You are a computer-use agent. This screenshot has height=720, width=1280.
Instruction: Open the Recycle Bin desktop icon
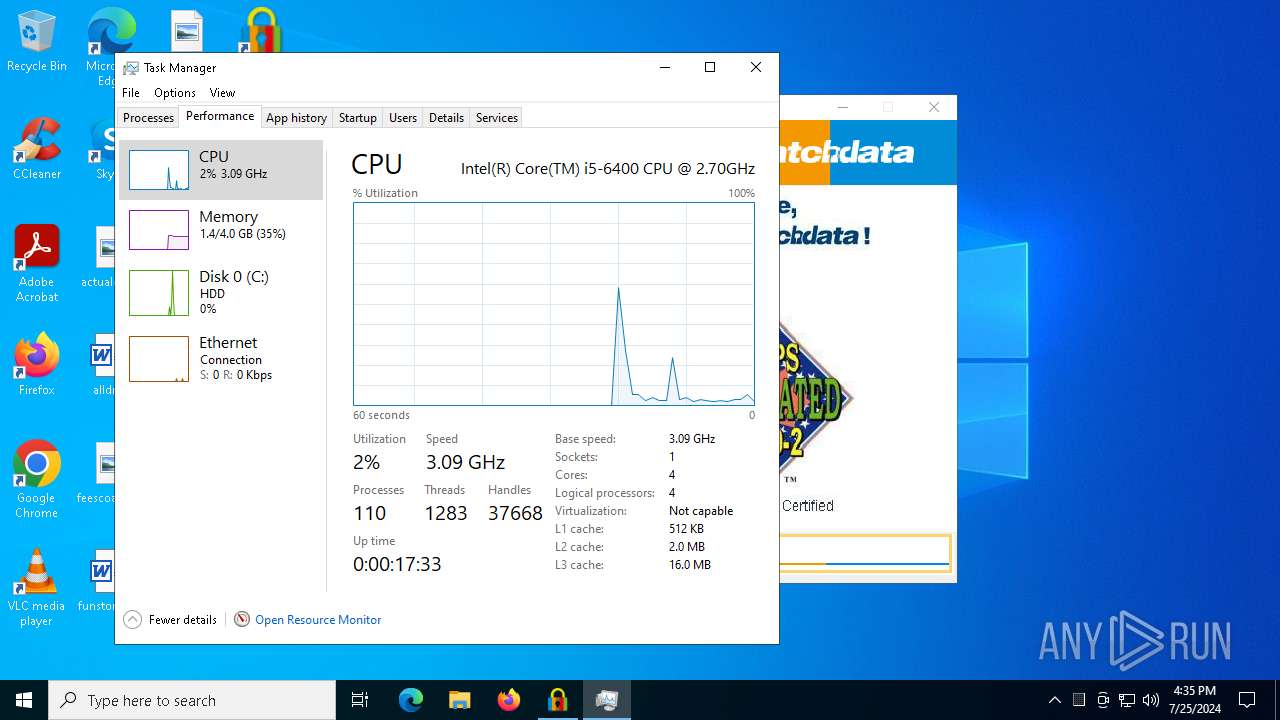37,41
